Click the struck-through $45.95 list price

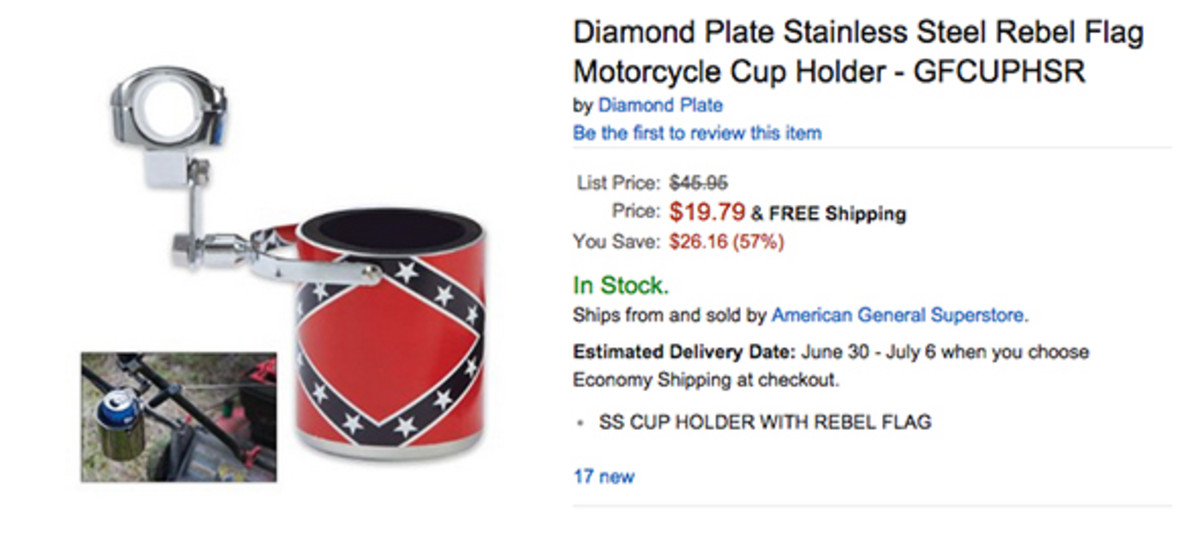698,183
